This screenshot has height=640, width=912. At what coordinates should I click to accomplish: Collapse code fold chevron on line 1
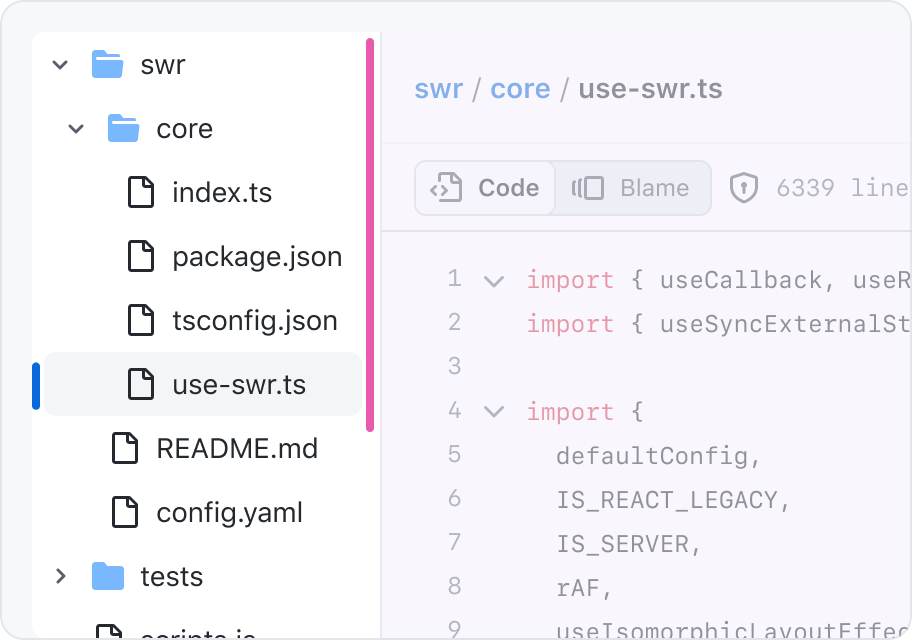click(494, 282)
